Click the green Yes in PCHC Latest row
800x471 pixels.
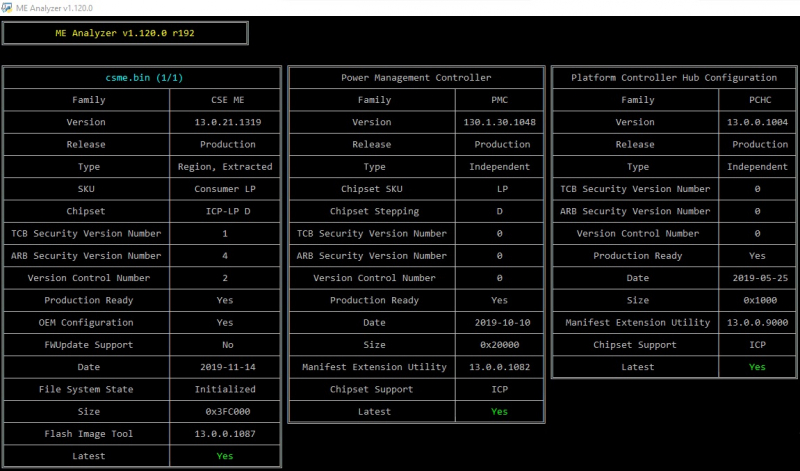[x=757, y=367]
